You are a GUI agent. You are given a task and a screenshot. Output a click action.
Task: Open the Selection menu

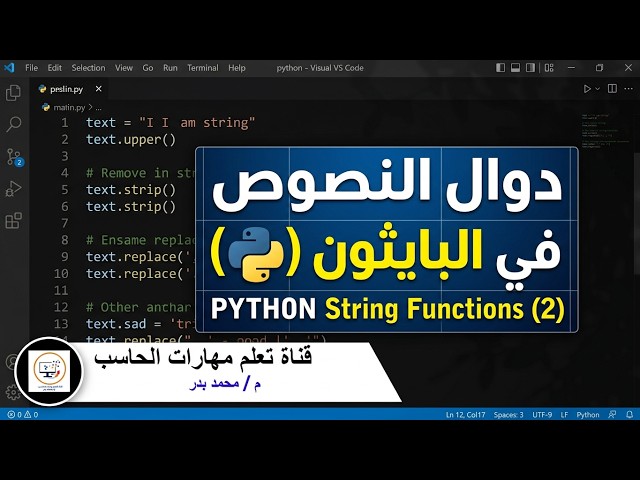(88, 68)
